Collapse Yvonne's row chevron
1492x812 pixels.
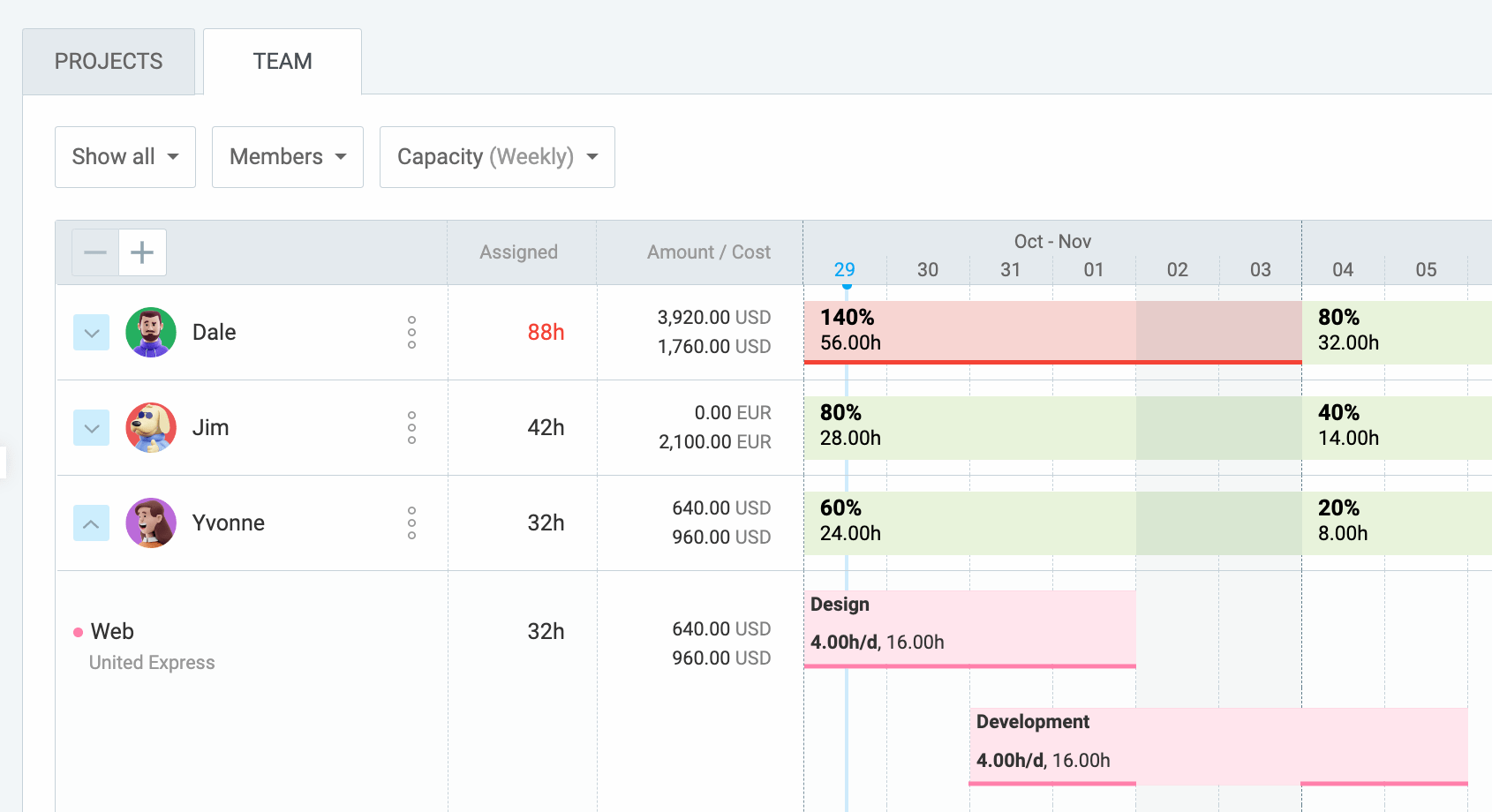point(91,523)
